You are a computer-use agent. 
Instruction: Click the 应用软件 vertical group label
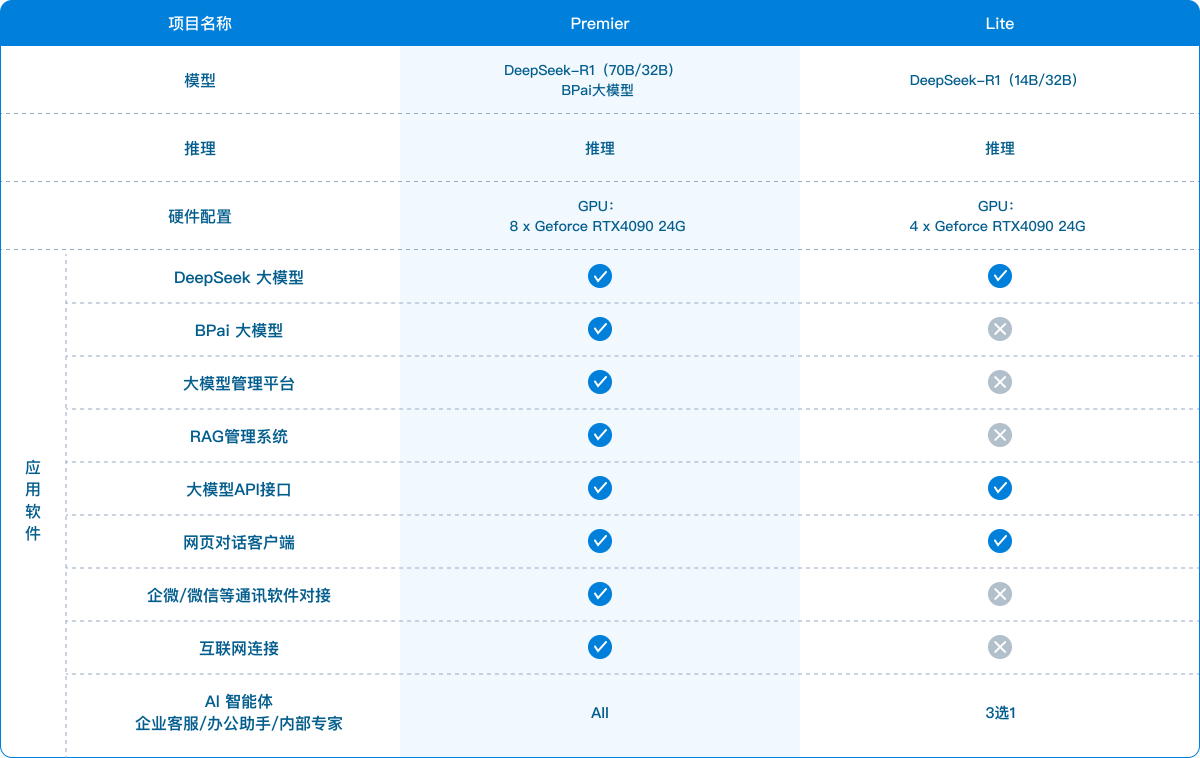click(x=33, y=501)
